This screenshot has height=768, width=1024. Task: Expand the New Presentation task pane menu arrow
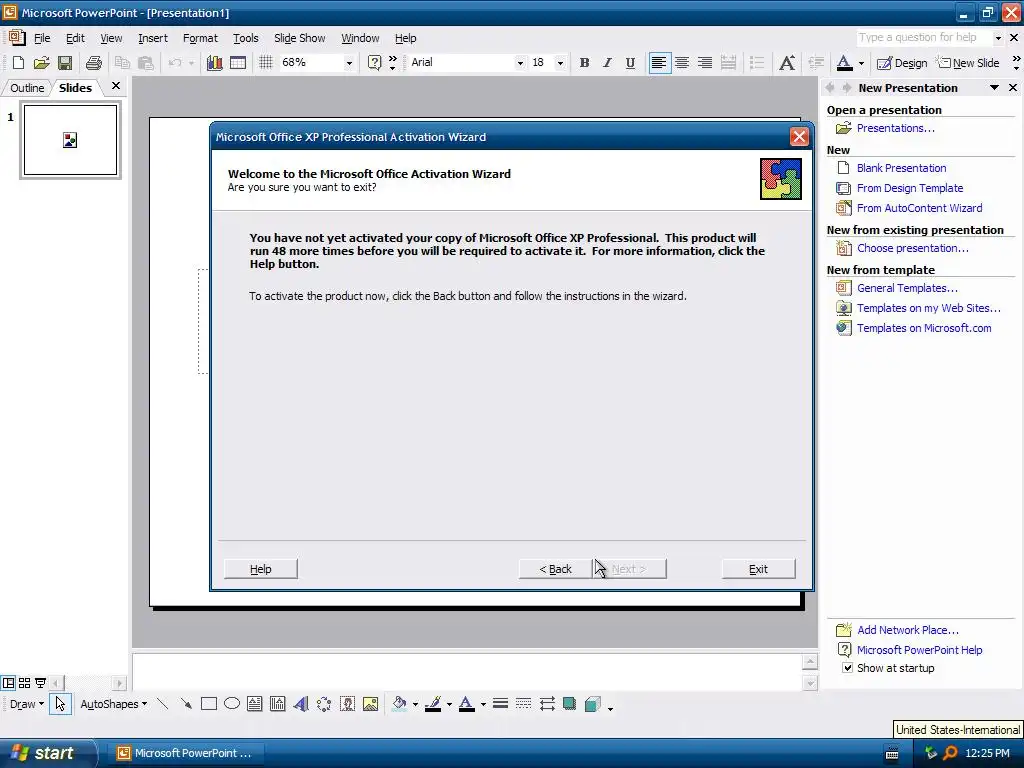tap(994, 88)
